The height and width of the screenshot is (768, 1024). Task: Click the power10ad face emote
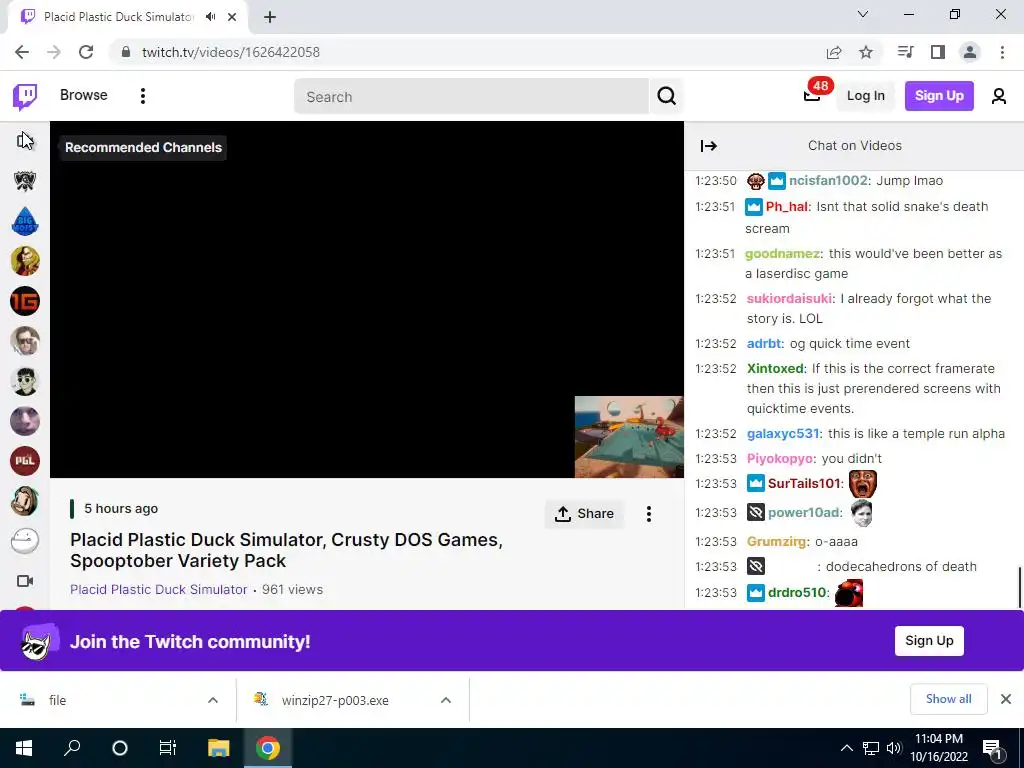861,513
